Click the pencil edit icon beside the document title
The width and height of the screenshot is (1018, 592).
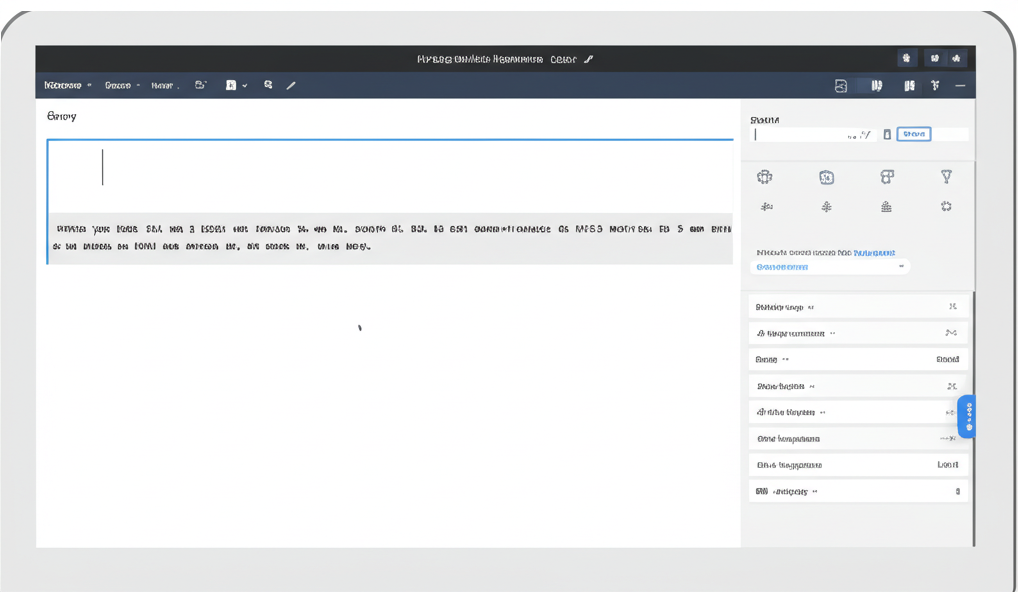click(589, 60)
